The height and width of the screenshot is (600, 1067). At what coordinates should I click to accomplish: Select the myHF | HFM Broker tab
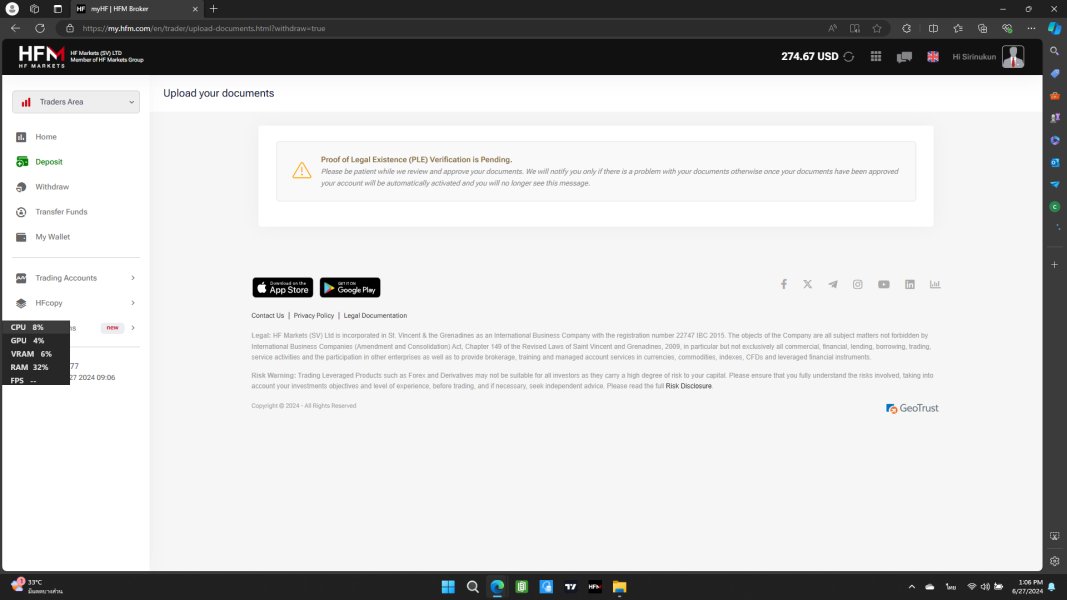136,9
